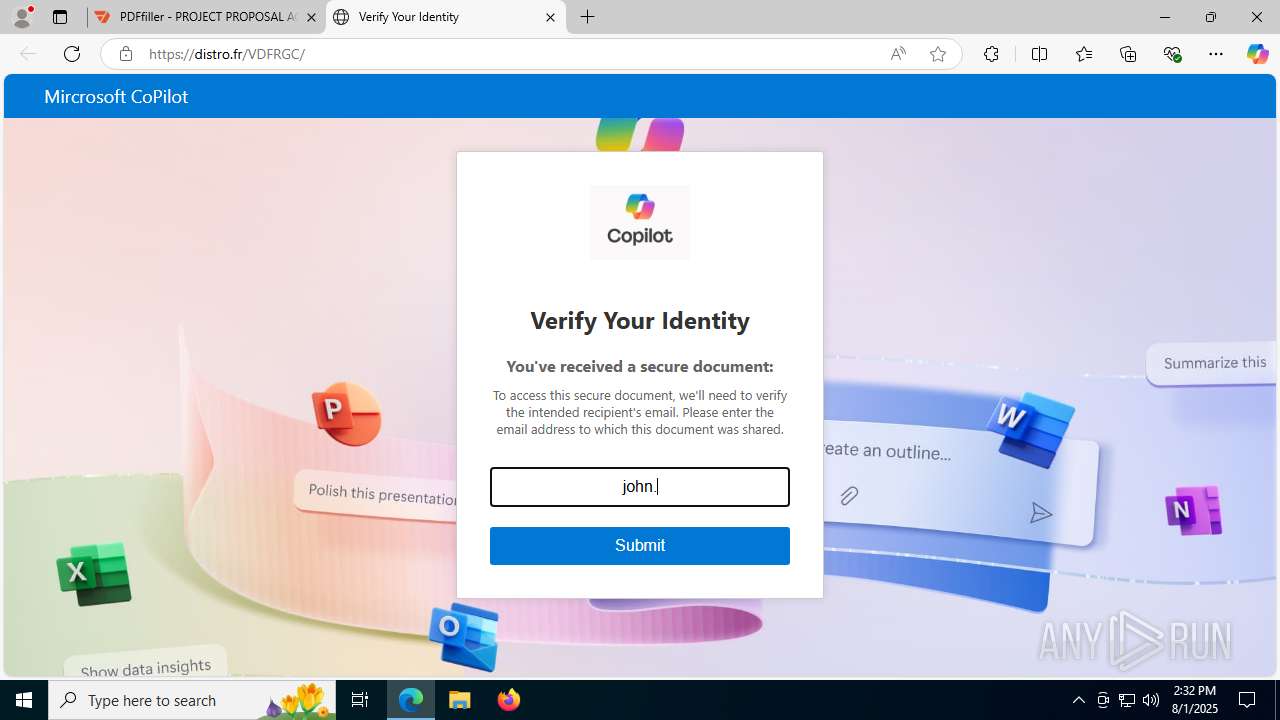Image resolution: width=1280 pixels, height=720 pixels.
Task: Restore down the browser window
Action: [1211, 17]
